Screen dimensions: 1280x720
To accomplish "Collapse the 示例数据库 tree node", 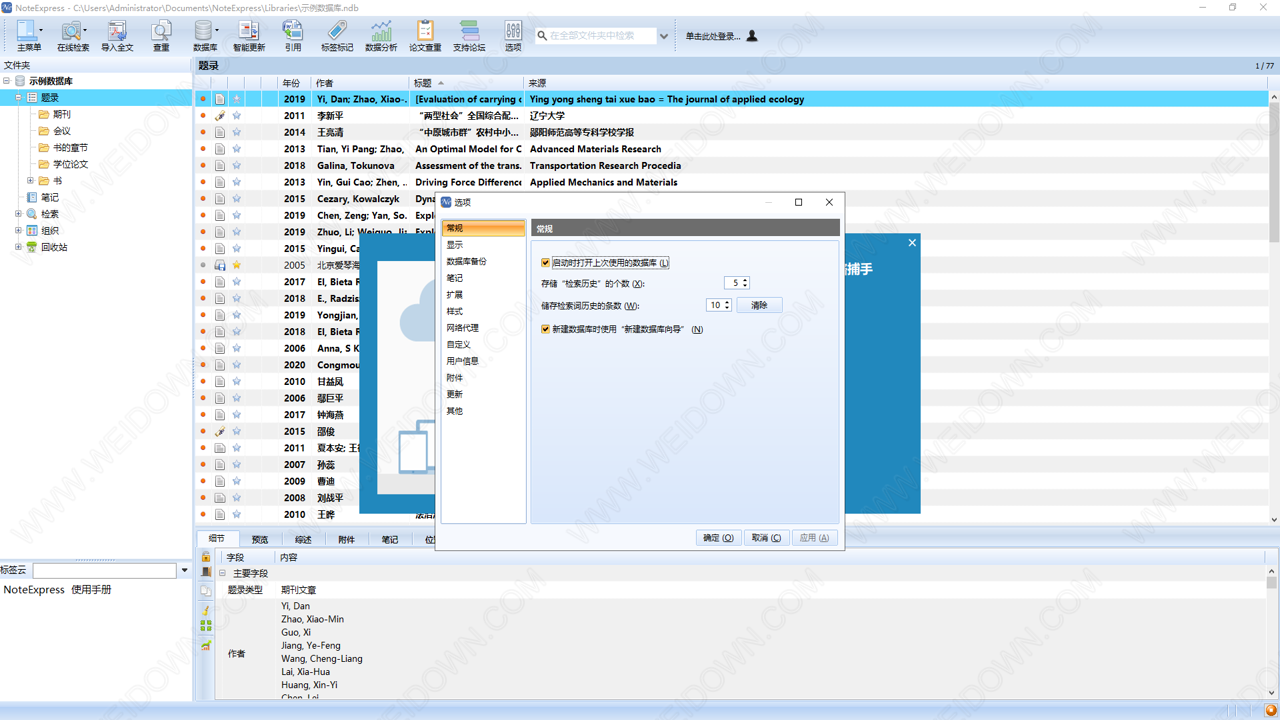I will tap(6, 81).
